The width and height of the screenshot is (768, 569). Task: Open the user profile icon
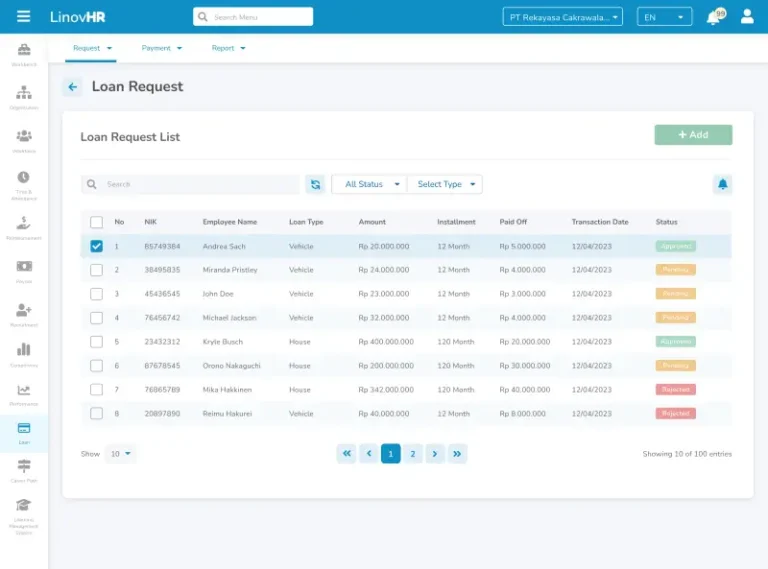click(x=747, y=17)
